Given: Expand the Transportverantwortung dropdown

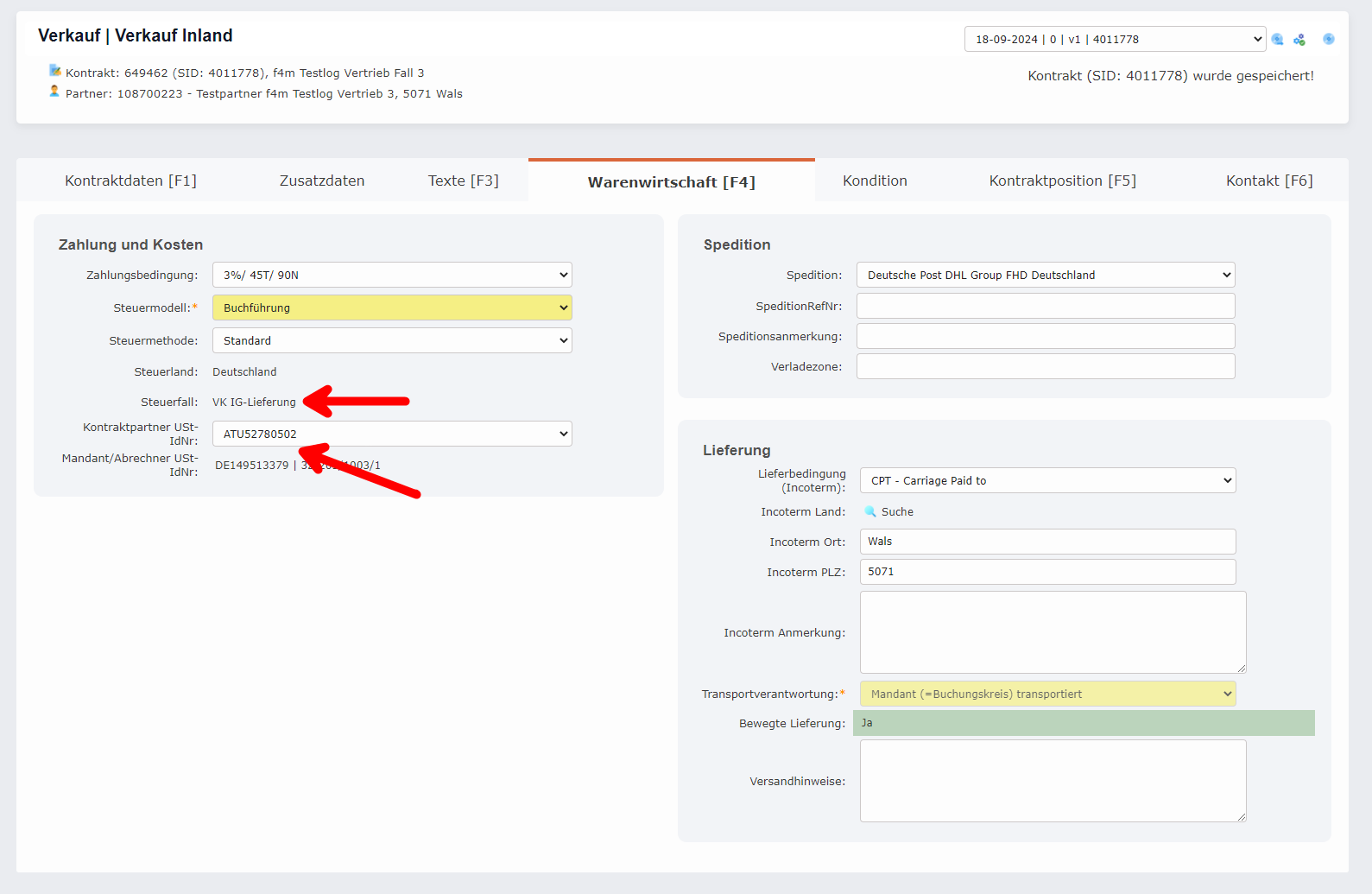Looking at the screenshot, I should click(x=1048, y=694).
